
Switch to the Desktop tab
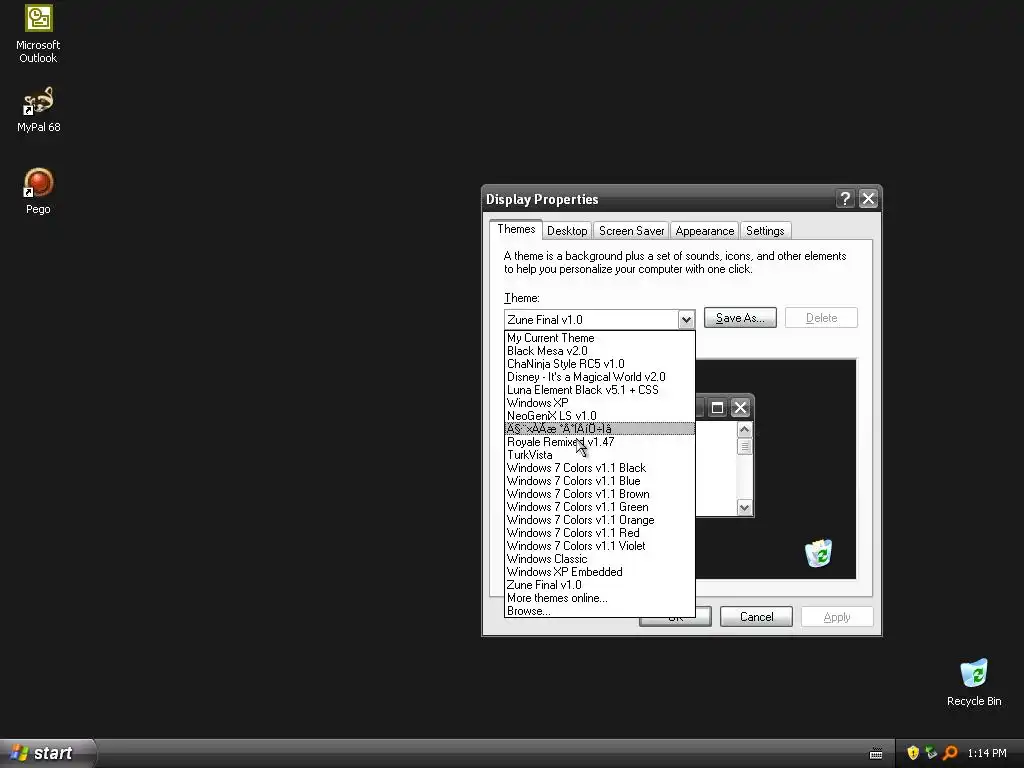[567, 231]
